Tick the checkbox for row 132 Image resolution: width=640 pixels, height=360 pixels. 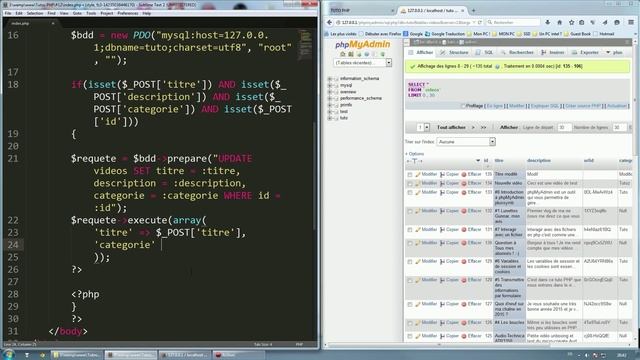click(x=410, y=211)
